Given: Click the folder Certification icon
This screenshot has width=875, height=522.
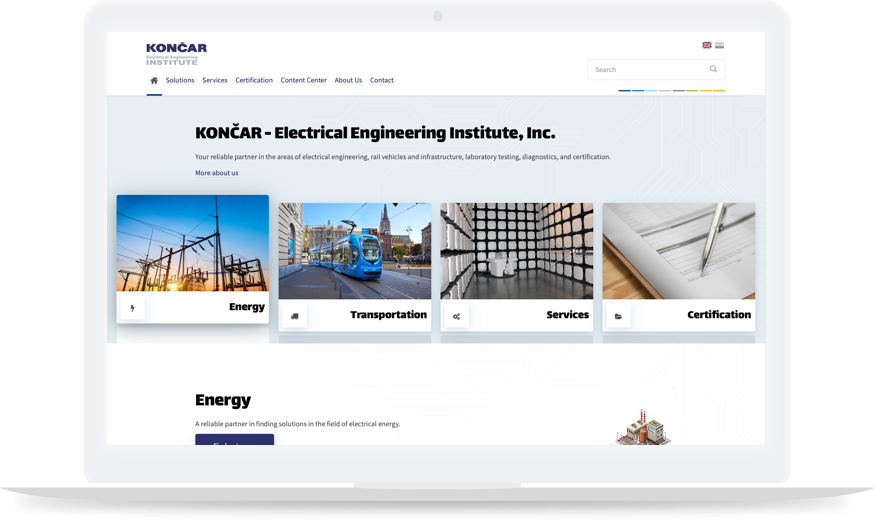Looking at the screenshot, I should 618,316.
